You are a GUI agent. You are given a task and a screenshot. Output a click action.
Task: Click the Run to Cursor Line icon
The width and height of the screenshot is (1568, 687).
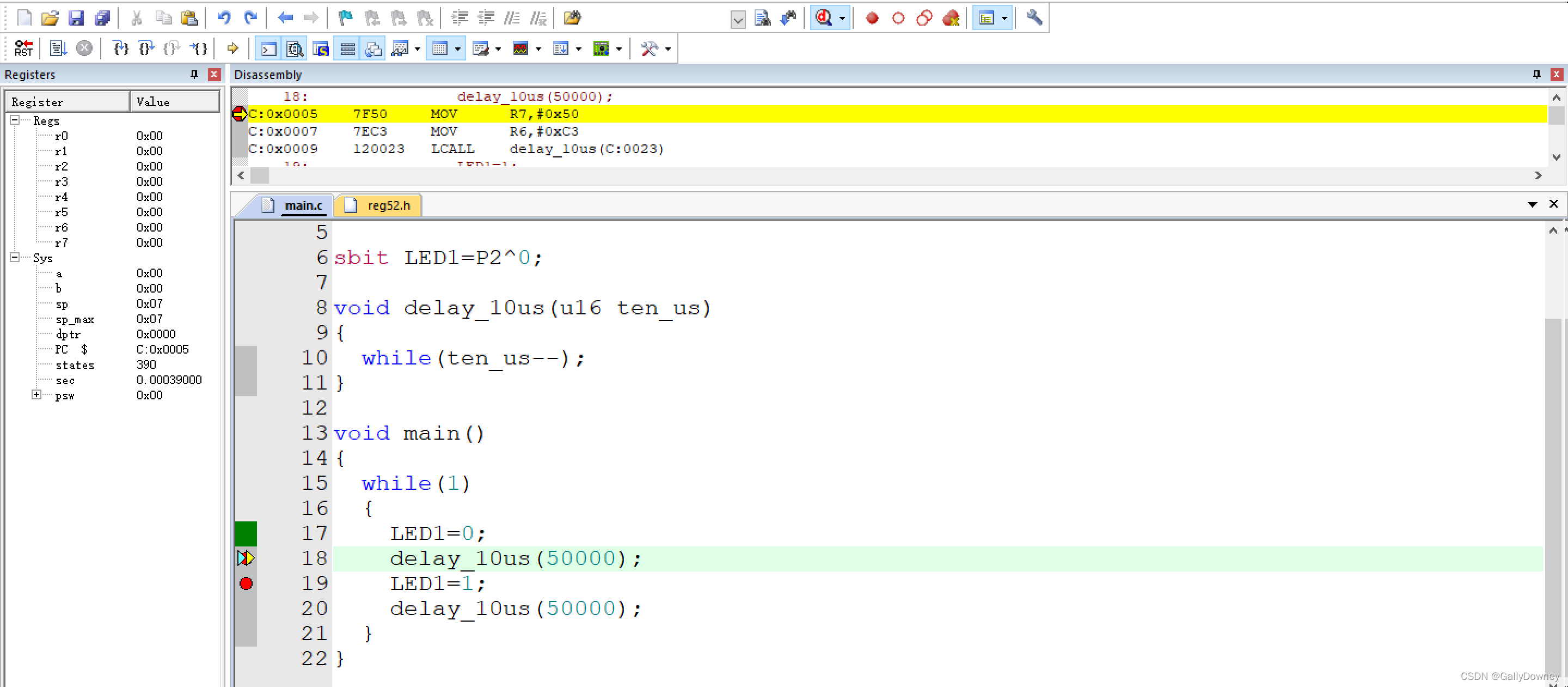pos(199,48)
